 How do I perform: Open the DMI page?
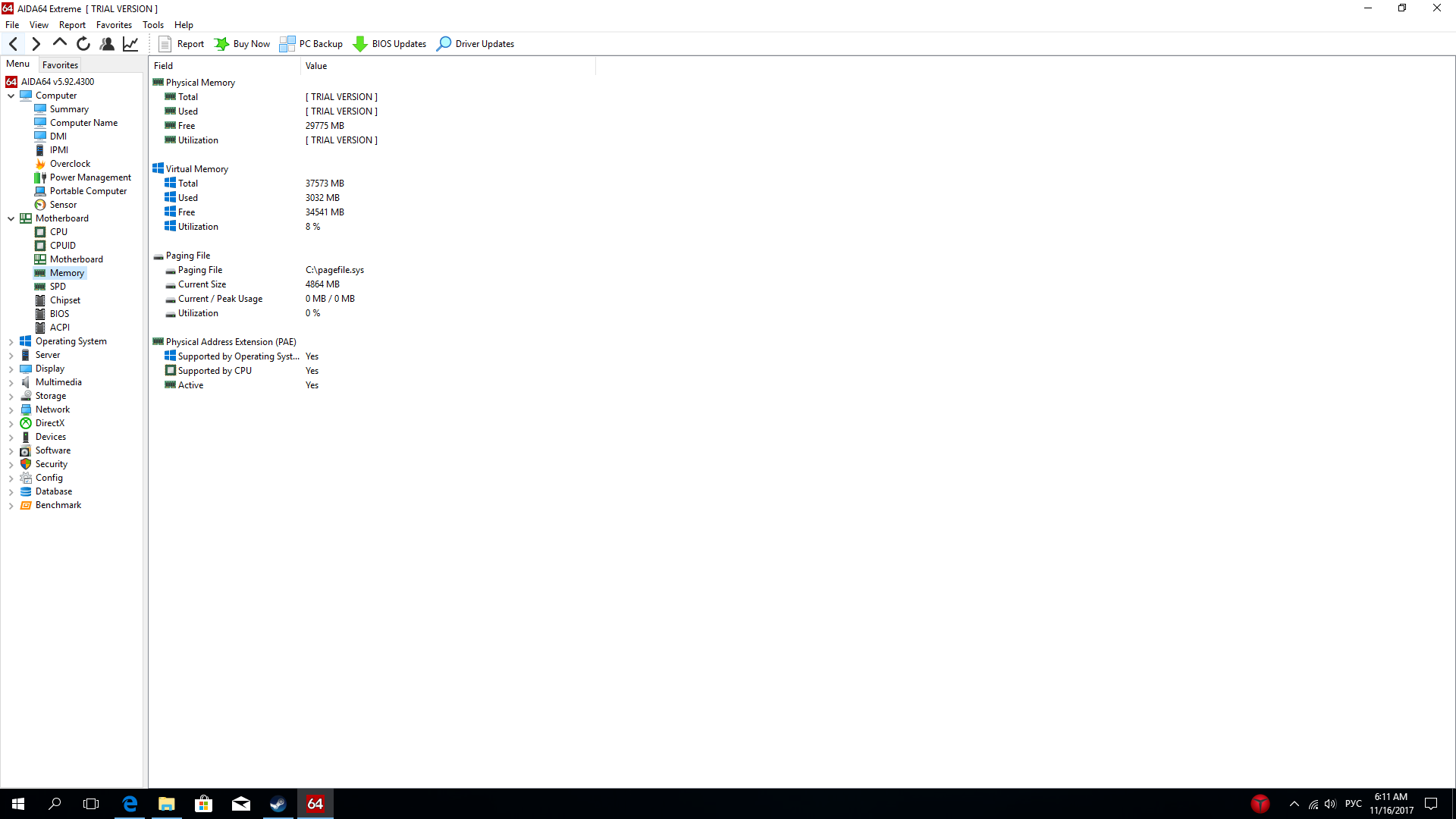point(58,136)
